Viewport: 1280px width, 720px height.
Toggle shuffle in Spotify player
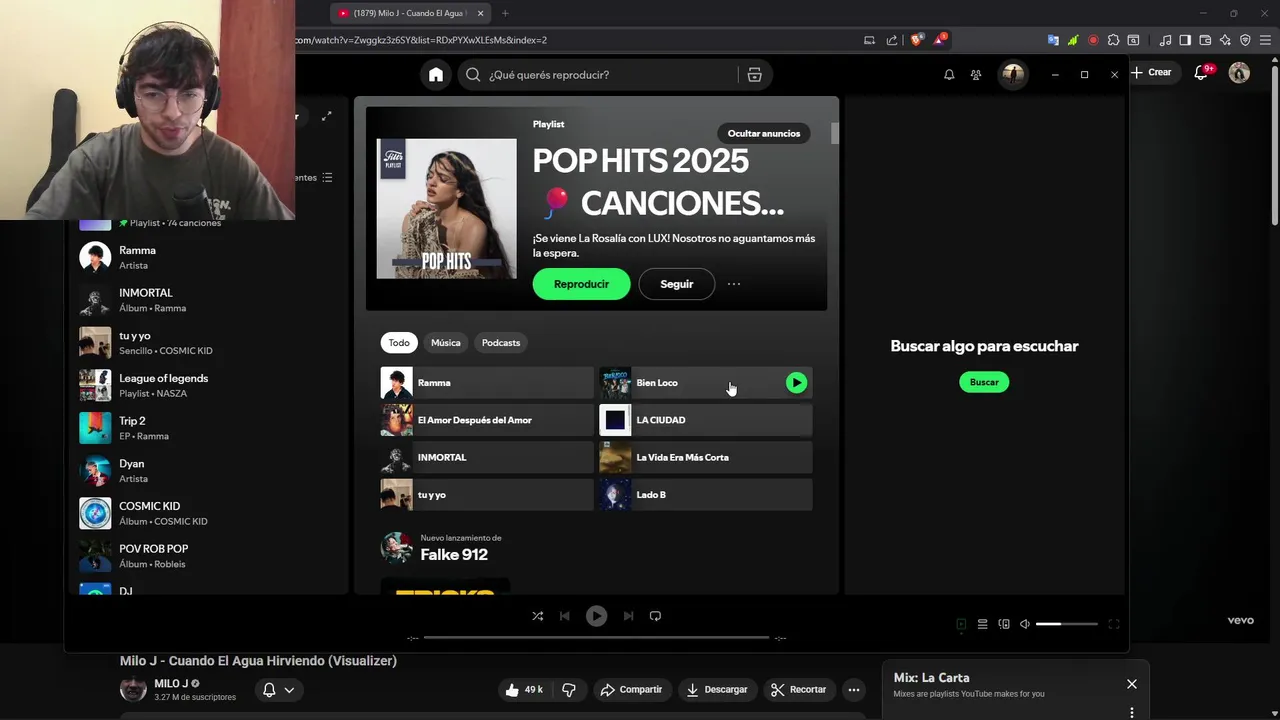click(x=538, y=616)
